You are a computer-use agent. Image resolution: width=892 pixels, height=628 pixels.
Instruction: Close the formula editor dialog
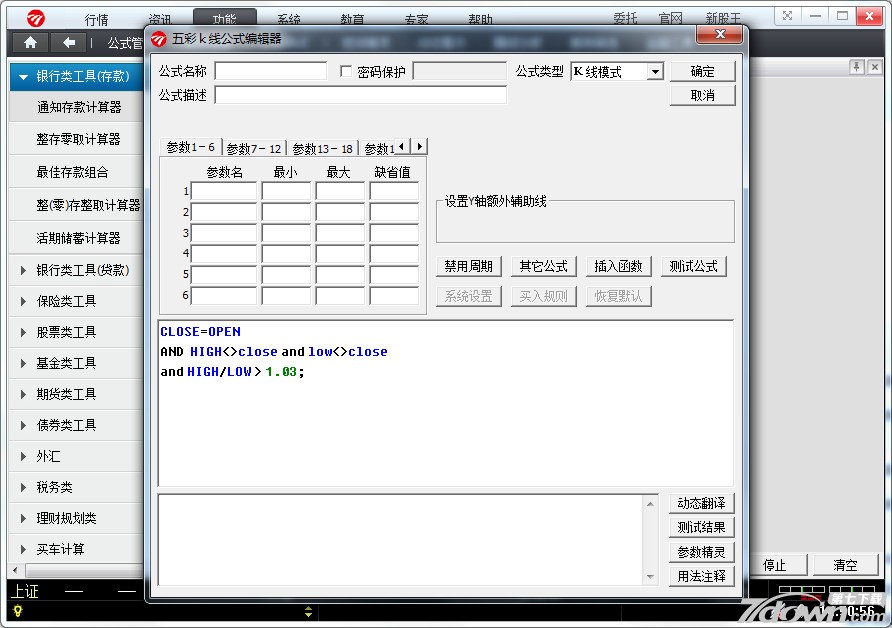[x=720, y=35]
